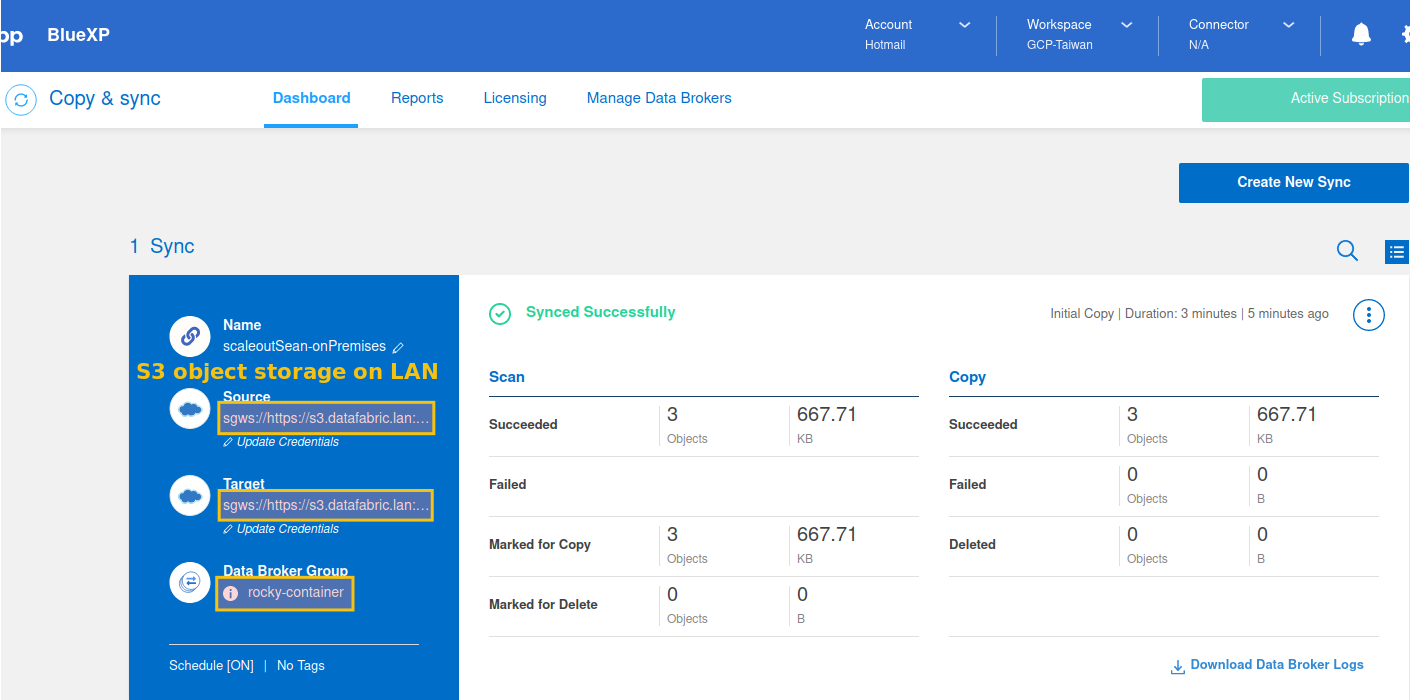Click the Create New Sync button

click(1294, 183)
